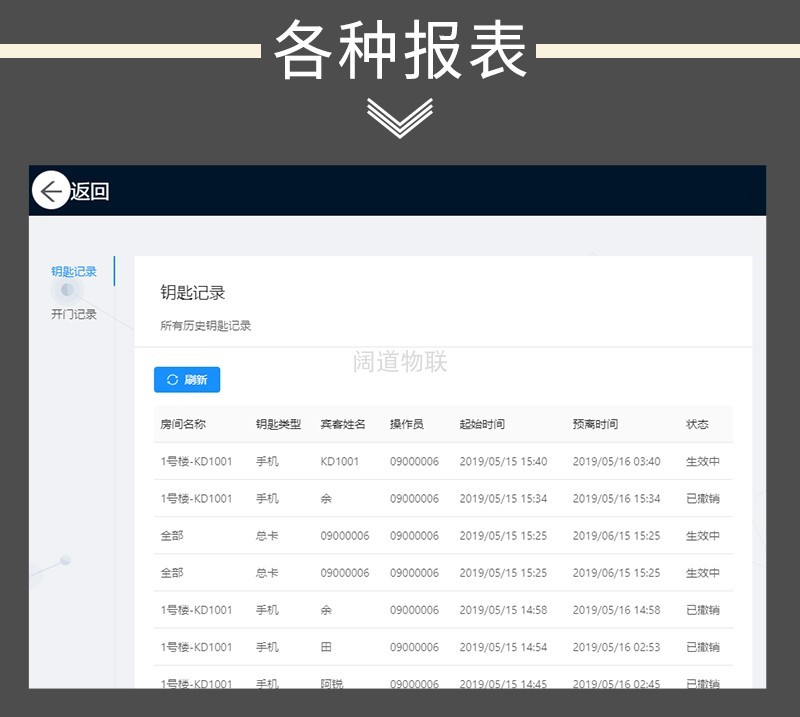This screenshot has height=717, width=800.
Task: Click the 预离时间 column header
Action: (595, 424)
